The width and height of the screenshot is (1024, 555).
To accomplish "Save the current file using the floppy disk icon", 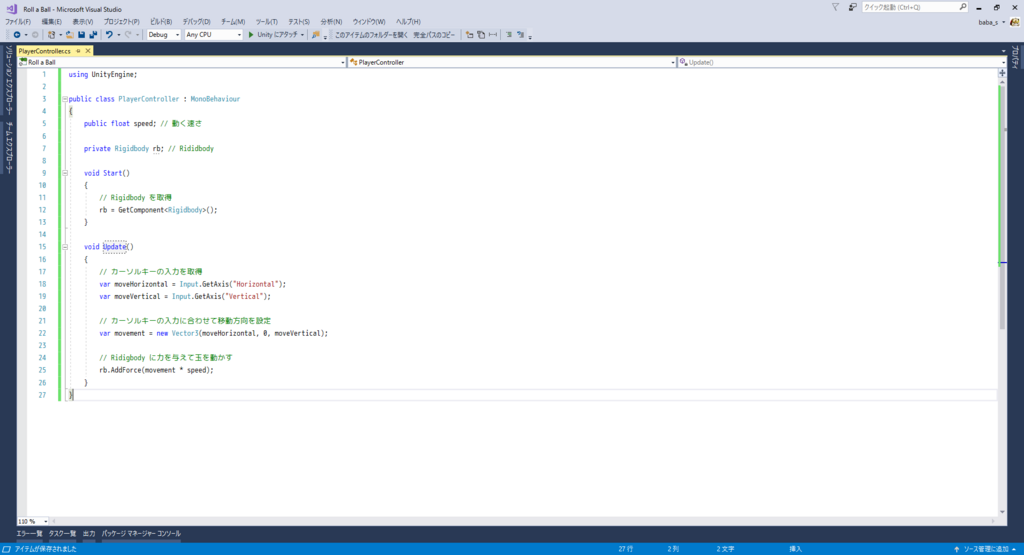I will tap(81, 35).
